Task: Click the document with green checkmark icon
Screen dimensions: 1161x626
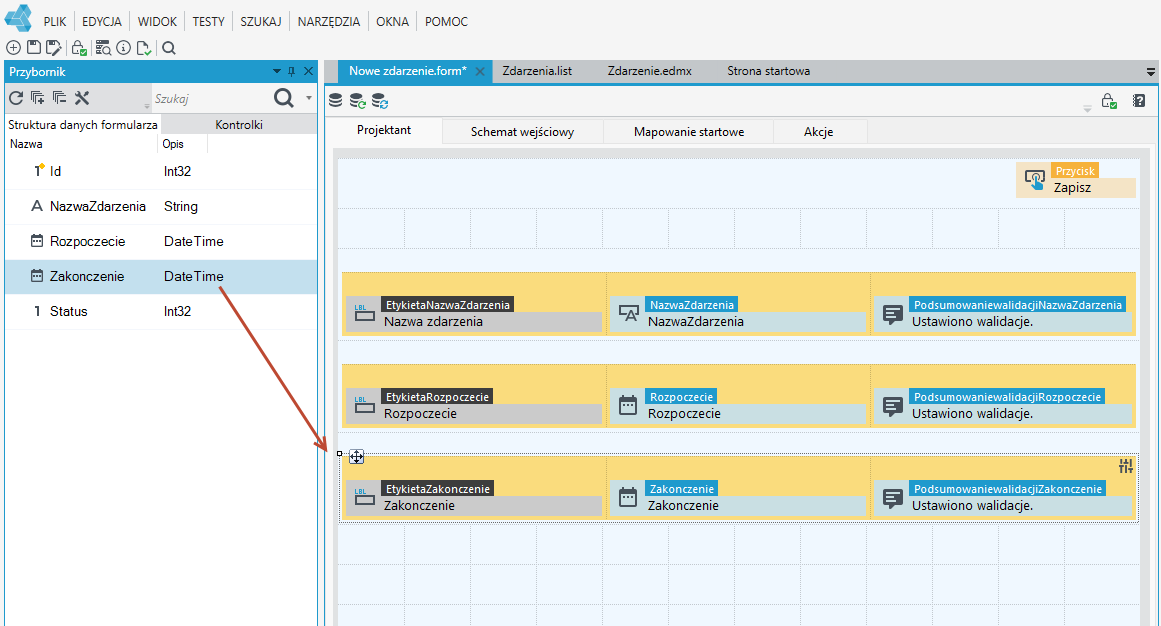Action: (x=144, y=48)
